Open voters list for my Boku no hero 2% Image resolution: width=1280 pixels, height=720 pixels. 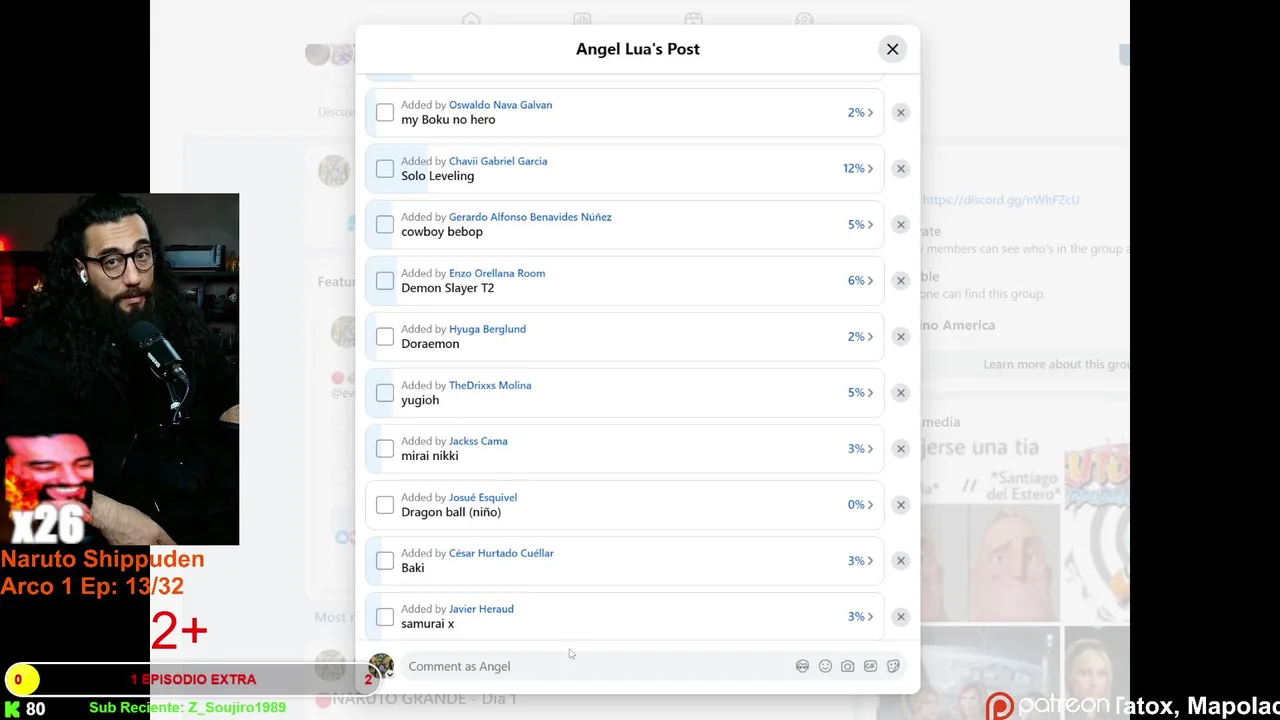[860, 113]
